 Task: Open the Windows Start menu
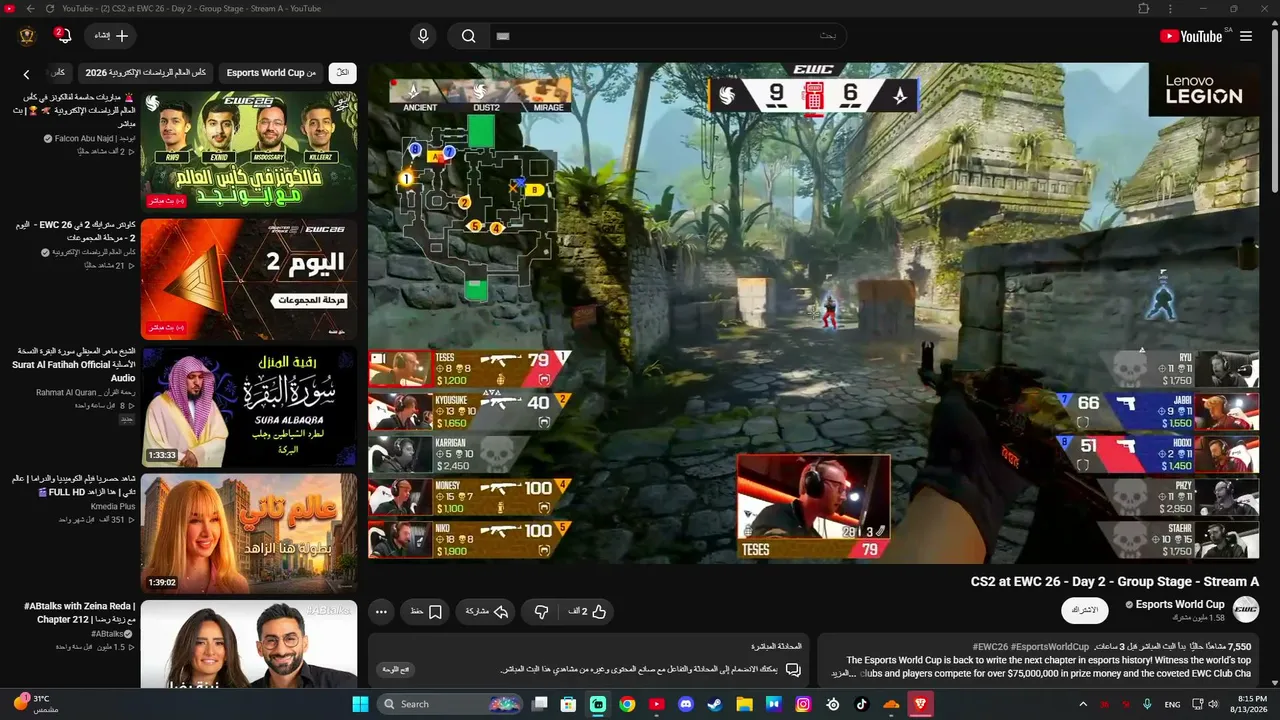(x=361, y=704)
